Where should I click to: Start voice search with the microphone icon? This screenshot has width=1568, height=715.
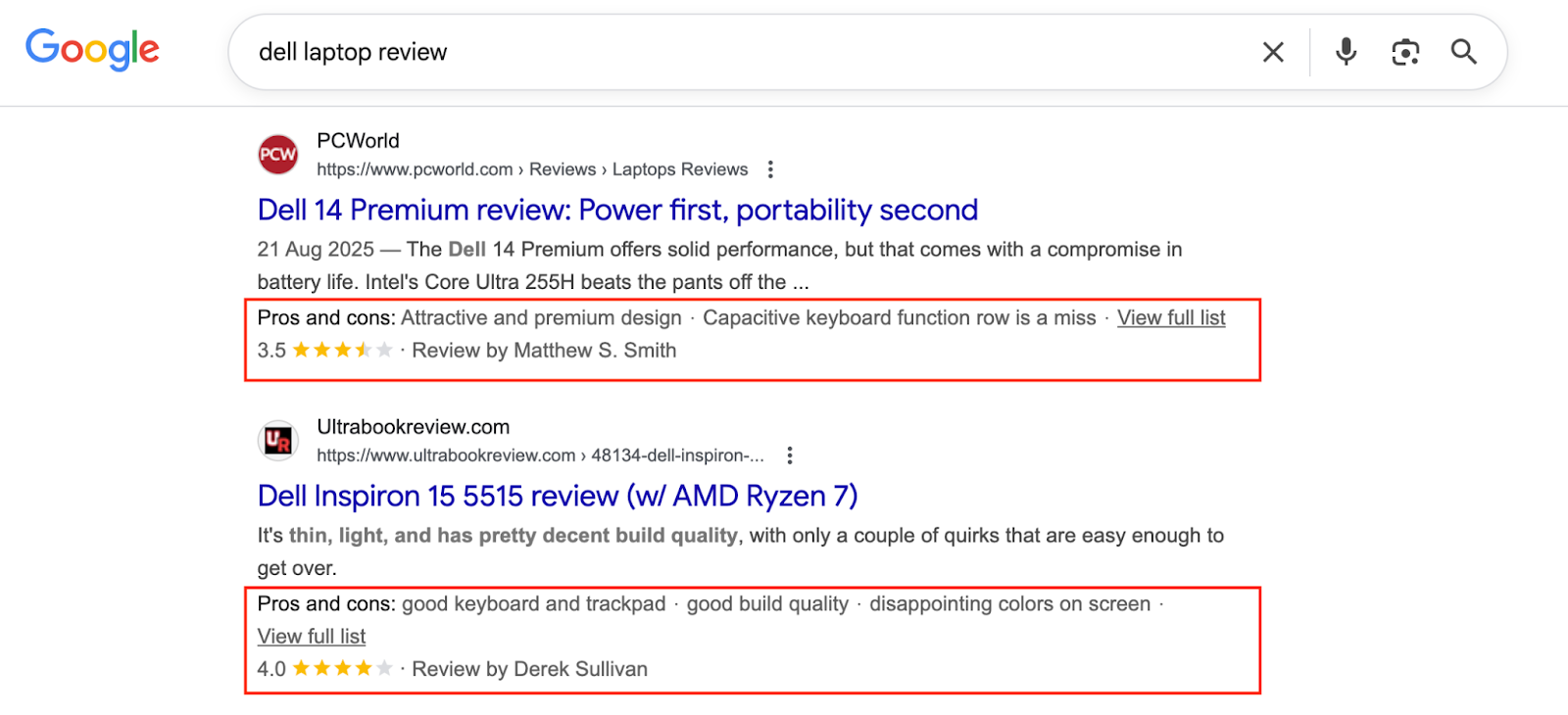pyautogui.click(x=1344, y=51)
